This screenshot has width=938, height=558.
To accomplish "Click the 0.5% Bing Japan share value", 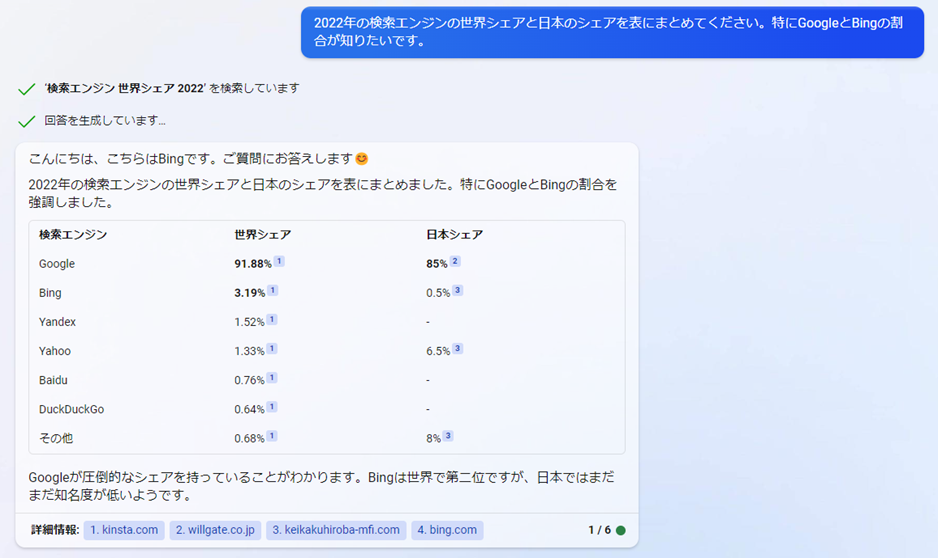I will [438, 293].
